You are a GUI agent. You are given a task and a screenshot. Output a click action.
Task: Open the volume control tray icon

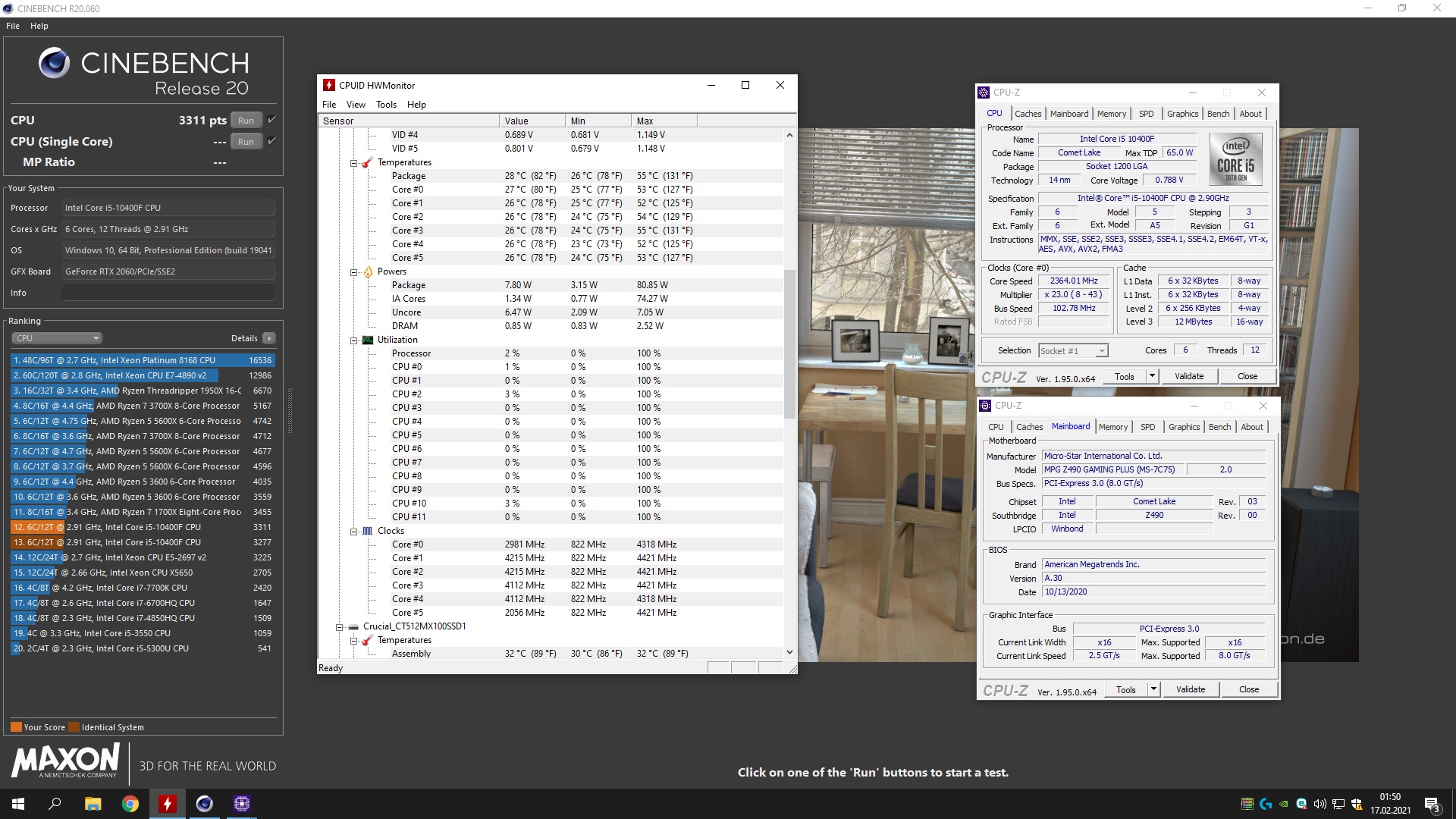pos(1319,804)
